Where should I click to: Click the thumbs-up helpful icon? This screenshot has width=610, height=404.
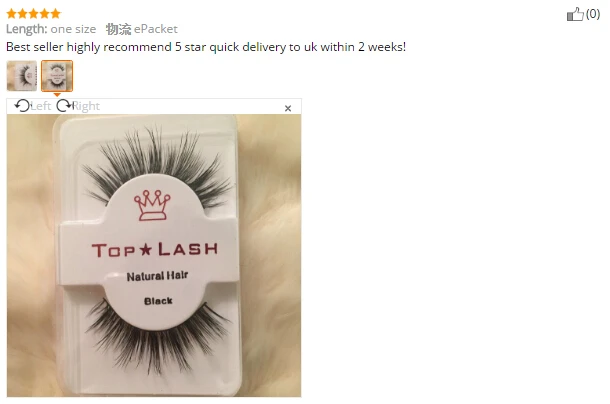point(575,14)
